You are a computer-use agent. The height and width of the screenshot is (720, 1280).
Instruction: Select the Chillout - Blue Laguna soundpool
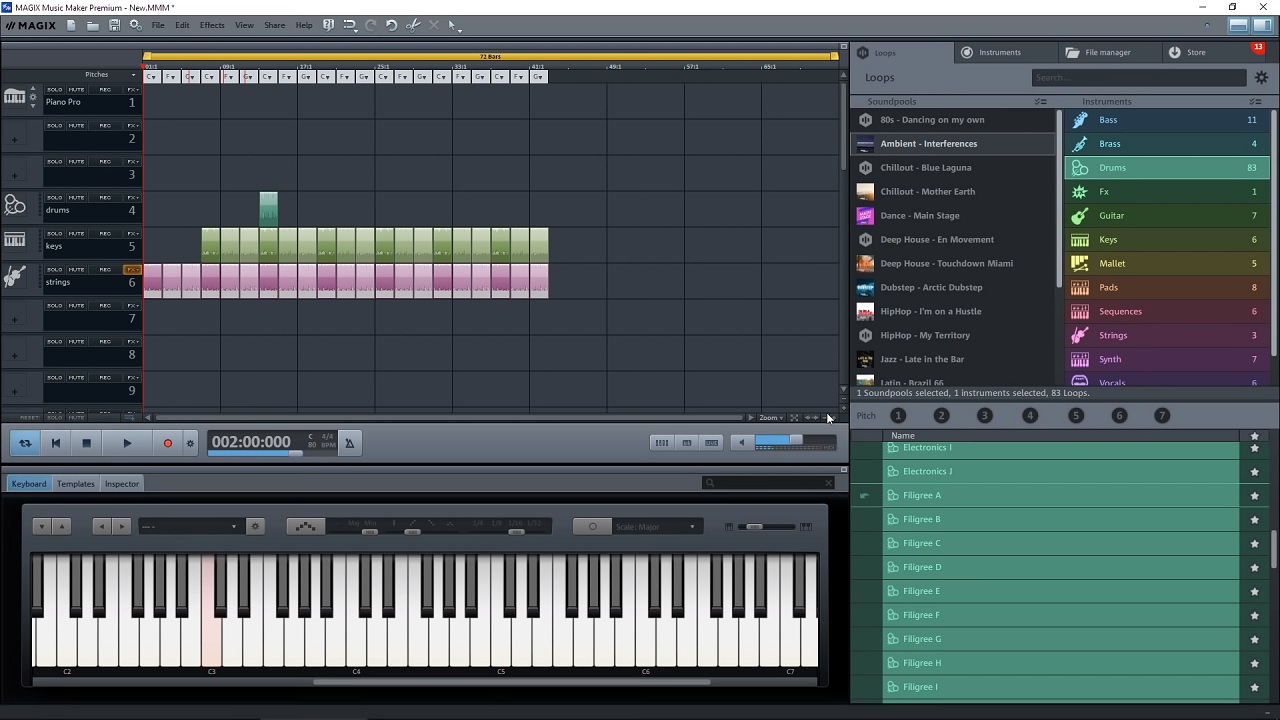[925, 168]
